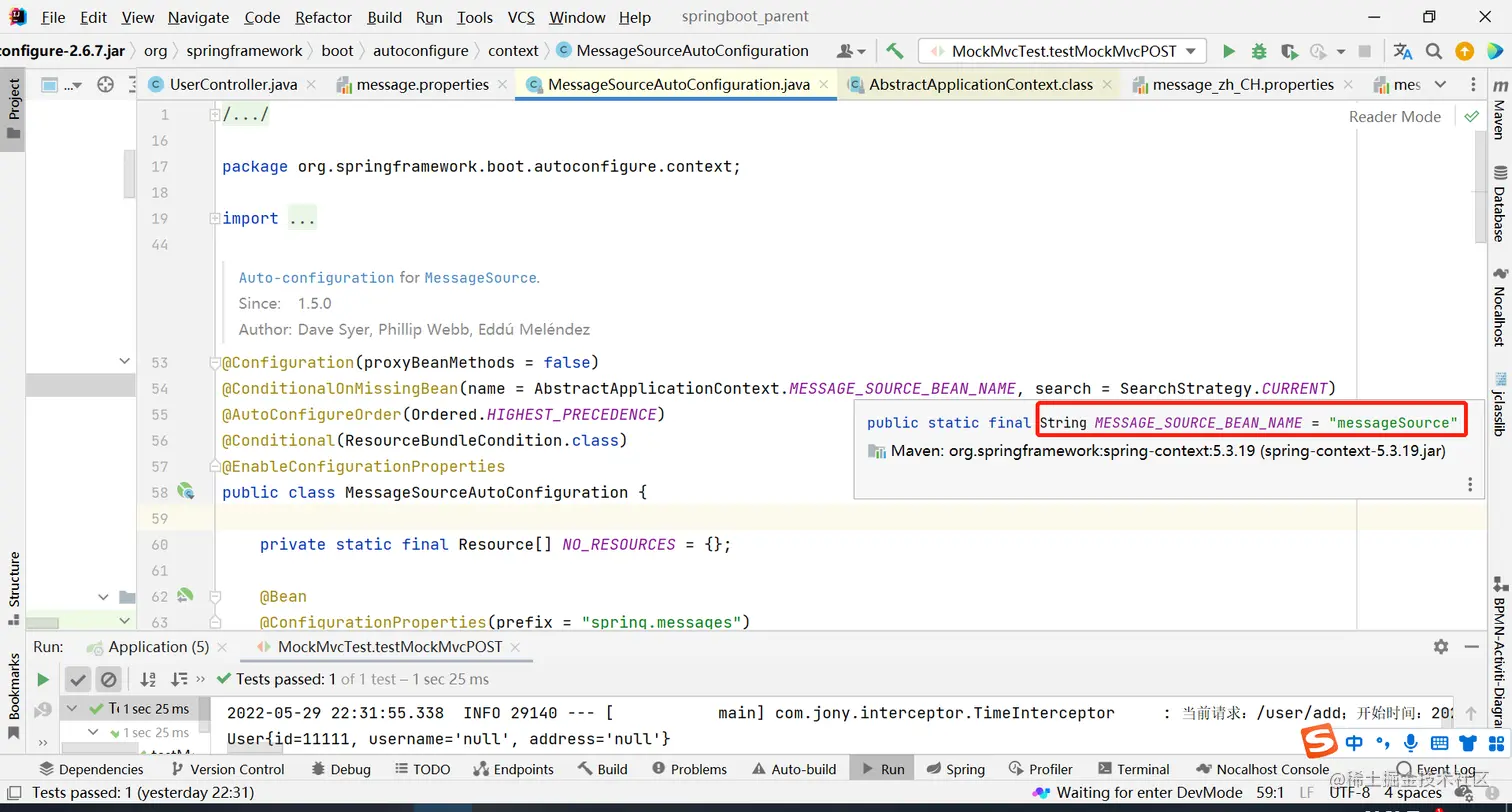Screen dimensions: 1512x812
Task: Close the message.properties editor tab
Action: (x=504, y=85)
